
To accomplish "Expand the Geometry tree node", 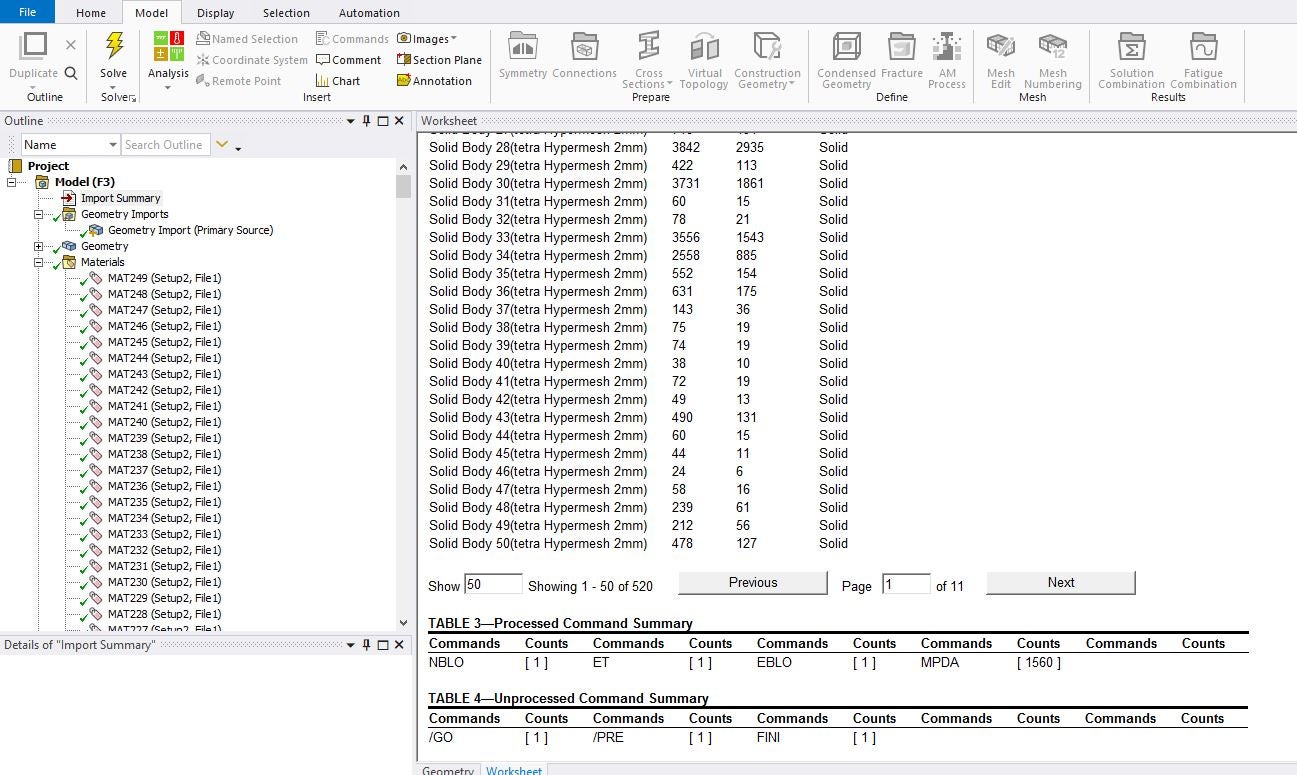I will (x=39, y=246).
